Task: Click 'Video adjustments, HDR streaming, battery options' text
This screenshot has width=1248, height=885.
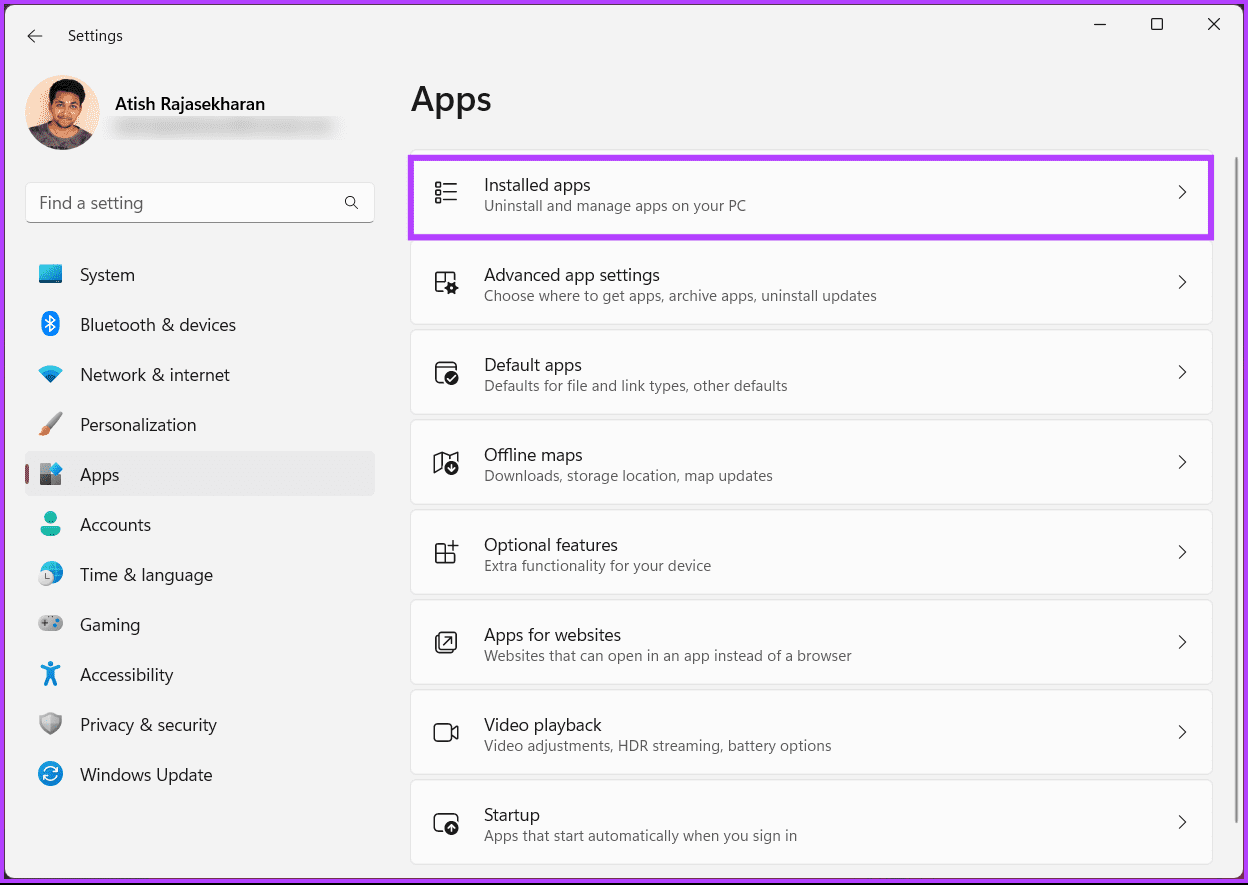Action: [x=658, y=746]
